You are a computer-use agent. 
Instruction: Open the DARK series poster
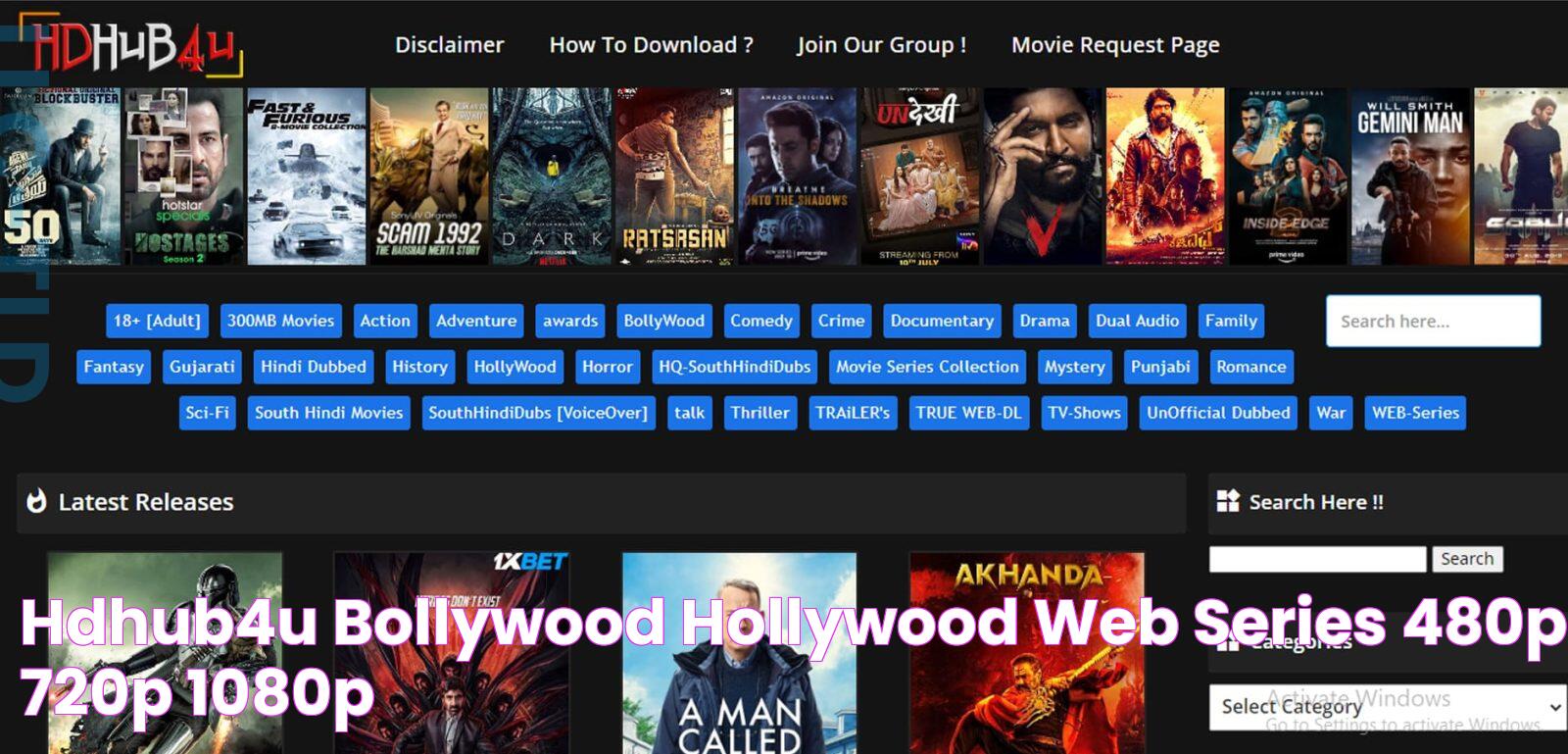coord(552,176)
